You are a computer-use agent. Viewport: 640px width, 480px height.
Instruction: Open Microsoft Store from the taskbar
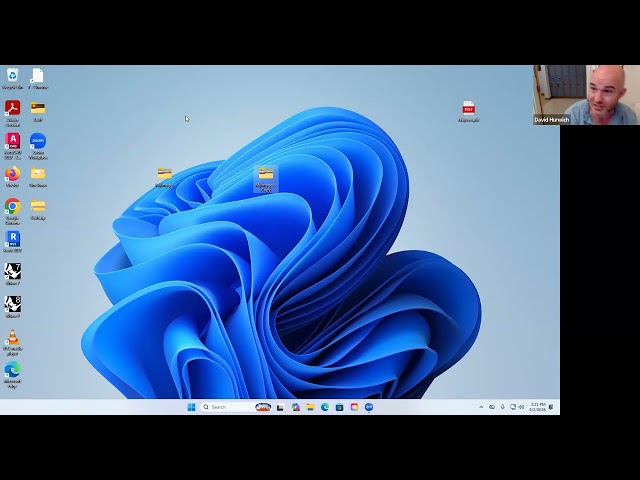coord(340,407)
